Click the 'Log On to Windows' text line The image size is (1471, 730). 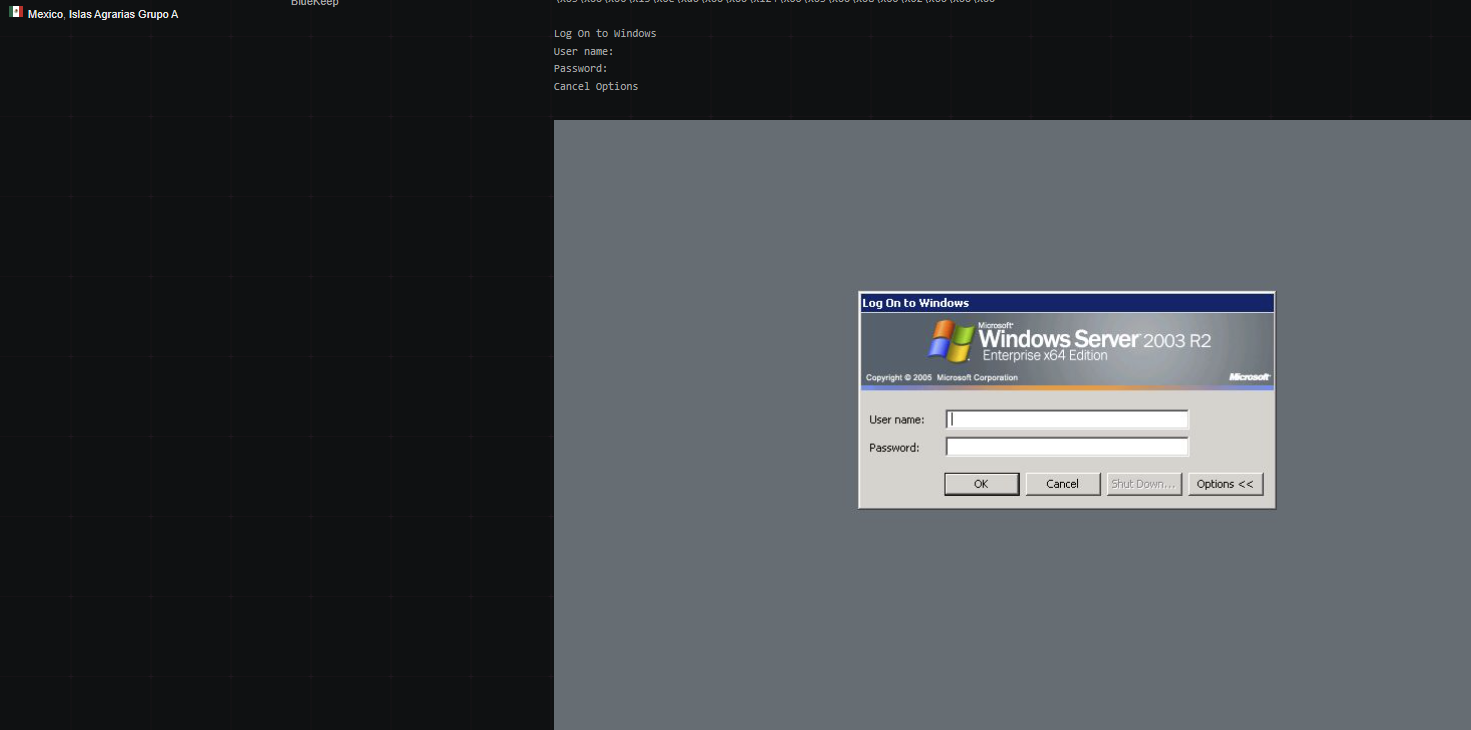(605, 33)
